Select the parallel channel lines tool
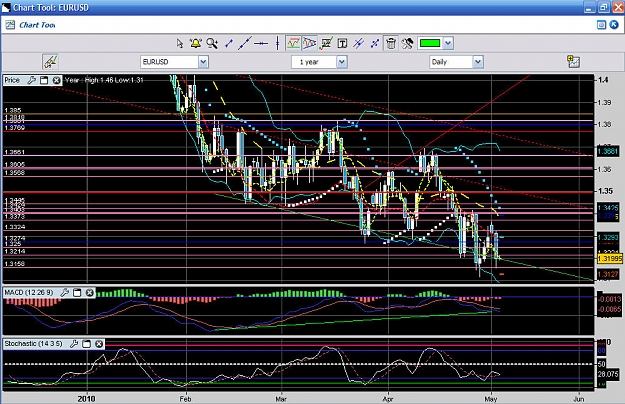The height and width of the screenshot is (404, 625). point(358,43)
